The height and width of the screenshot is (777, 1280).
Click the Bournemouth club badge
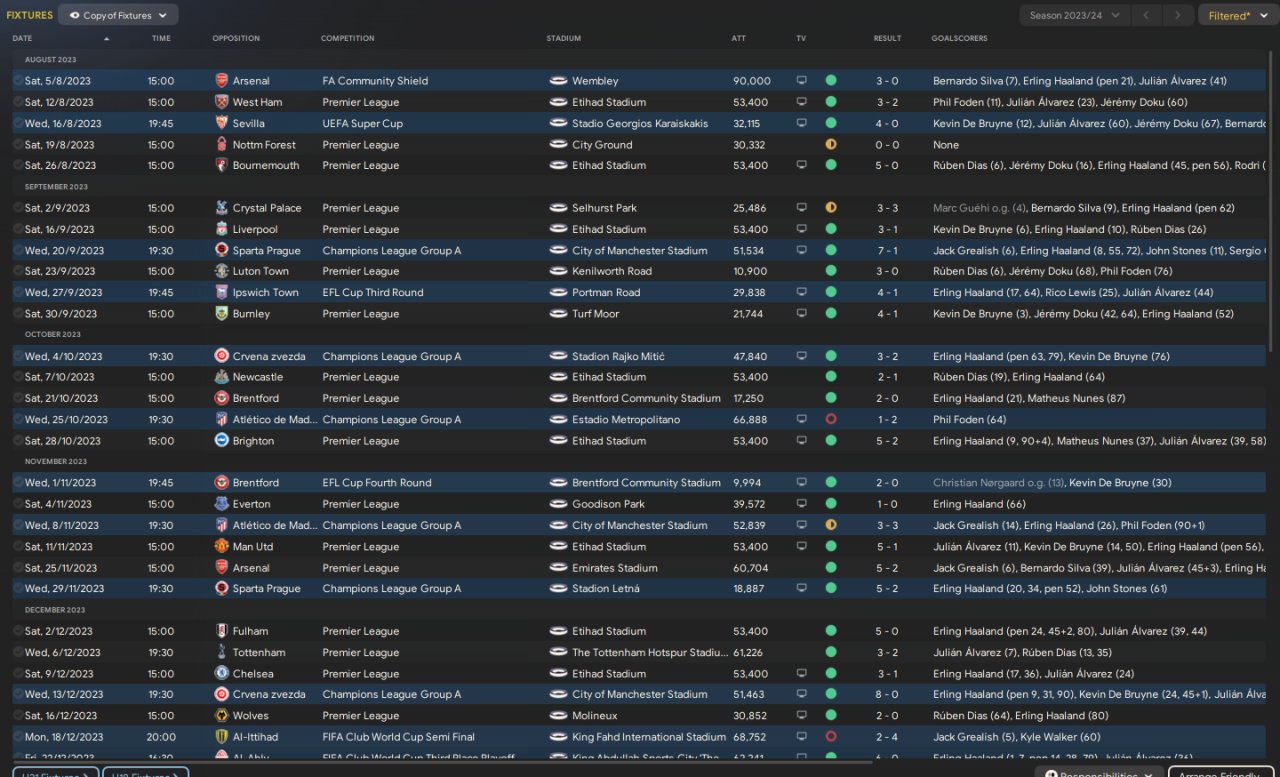(222, 166)
